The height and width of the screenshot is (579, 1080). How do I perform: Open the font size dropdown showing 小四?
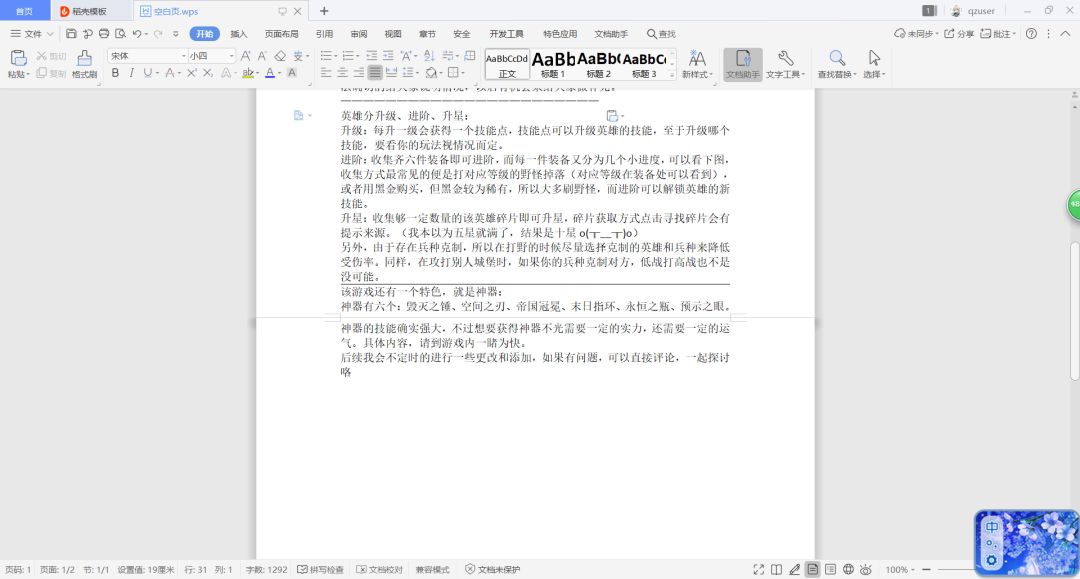(232, 56)
